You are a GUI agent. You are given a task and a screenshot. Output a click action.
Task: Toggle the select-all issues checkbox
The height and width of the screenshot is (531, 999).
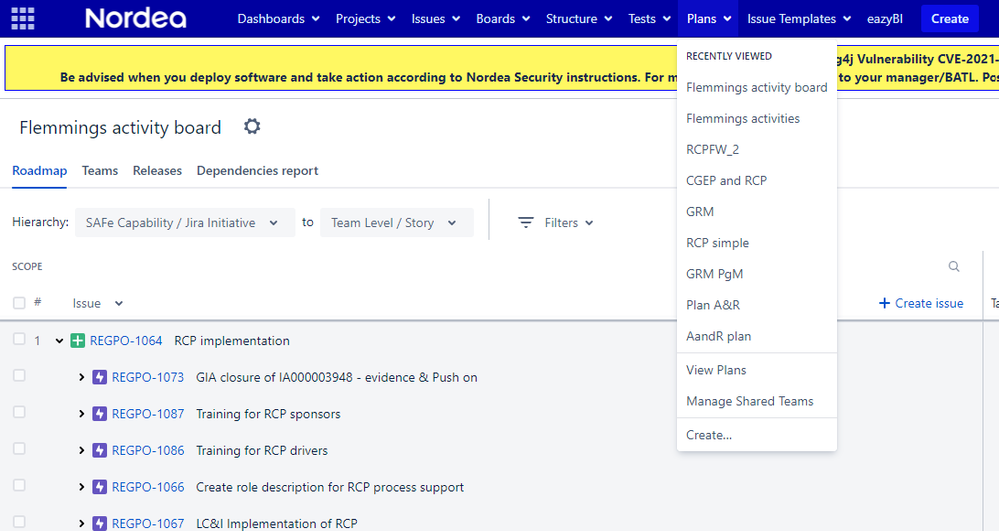point(19,303)
